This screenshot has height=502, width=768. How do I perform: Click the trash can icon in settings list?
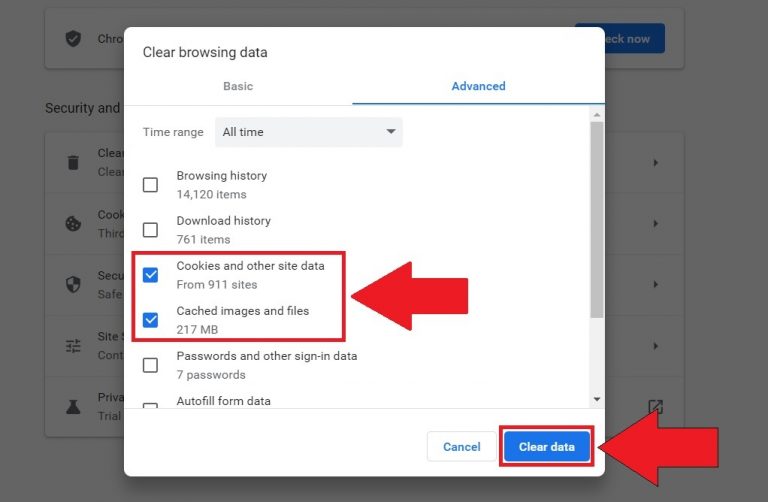point(73,162)
